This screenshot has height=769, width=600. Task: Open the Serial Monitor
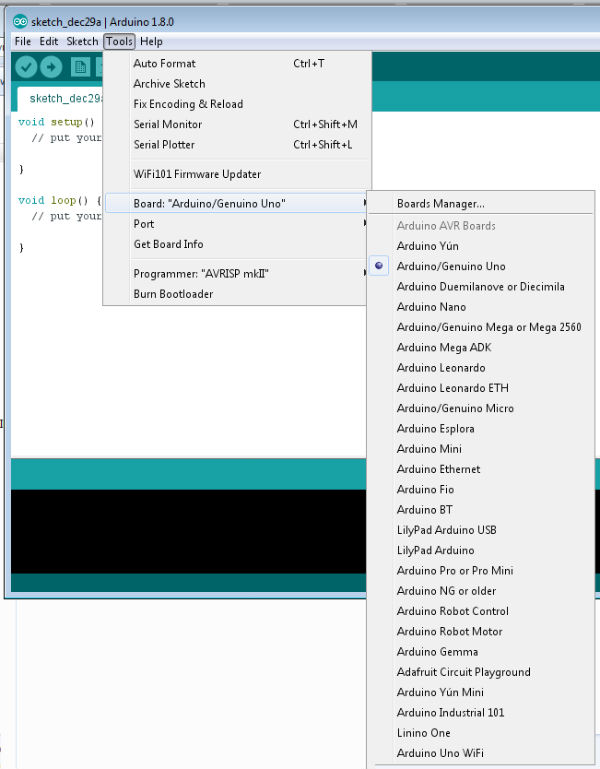tap(168, 124)
